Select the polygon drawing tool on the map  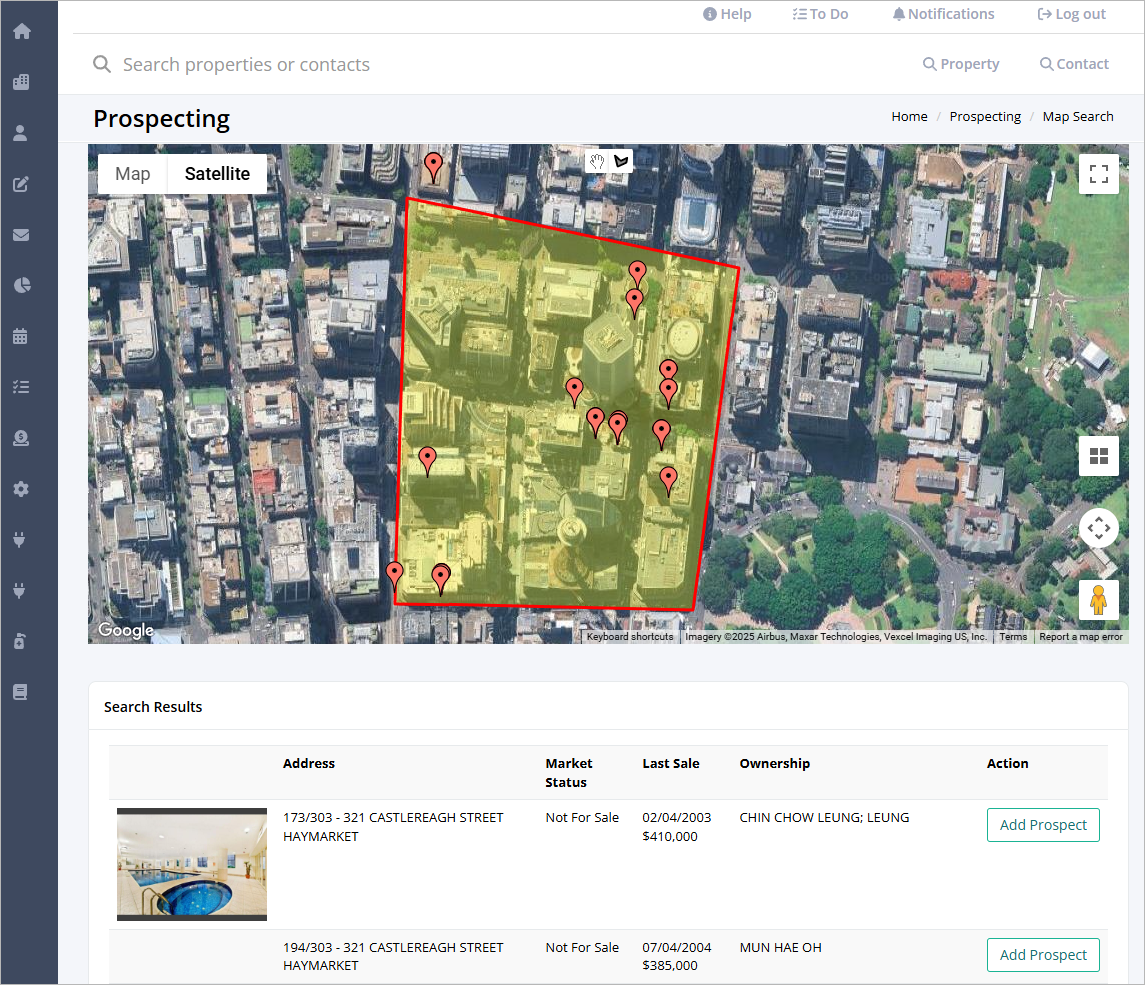click(621, 160)
